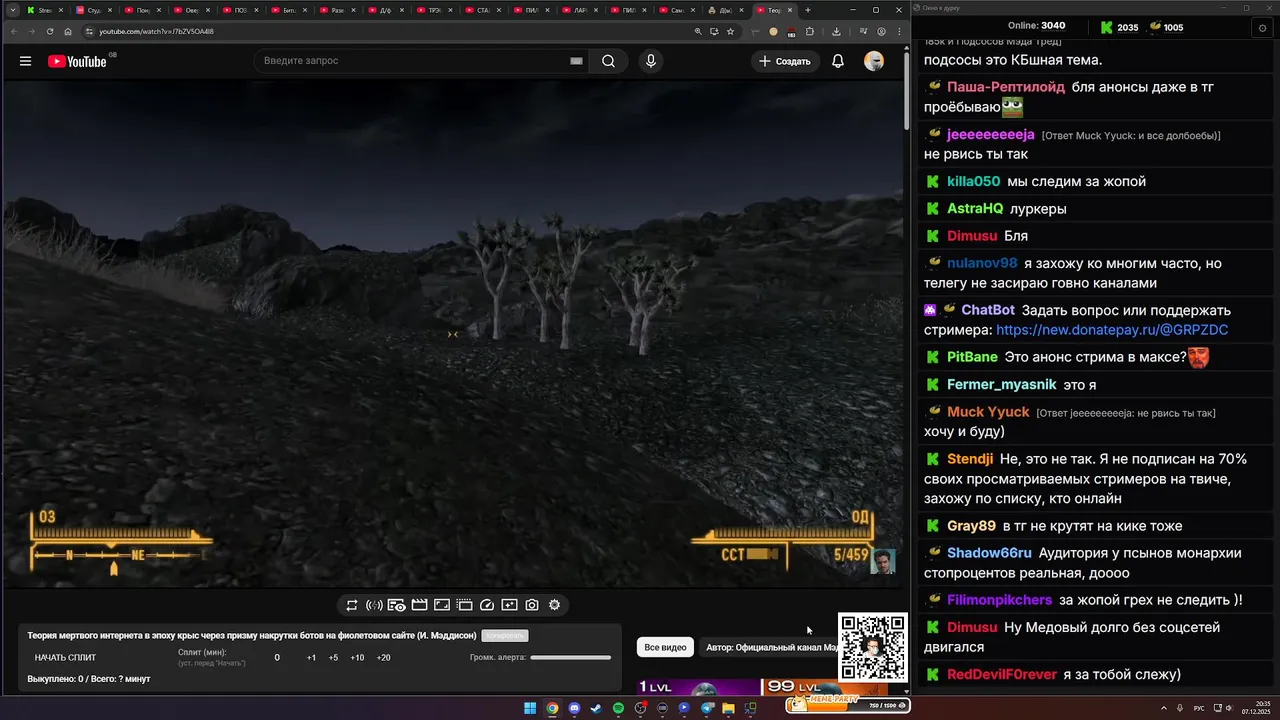Toggle the plus-screen icon in player toolbar
Viewport: 1280px width, 720px height.
[x=509, y=605]
